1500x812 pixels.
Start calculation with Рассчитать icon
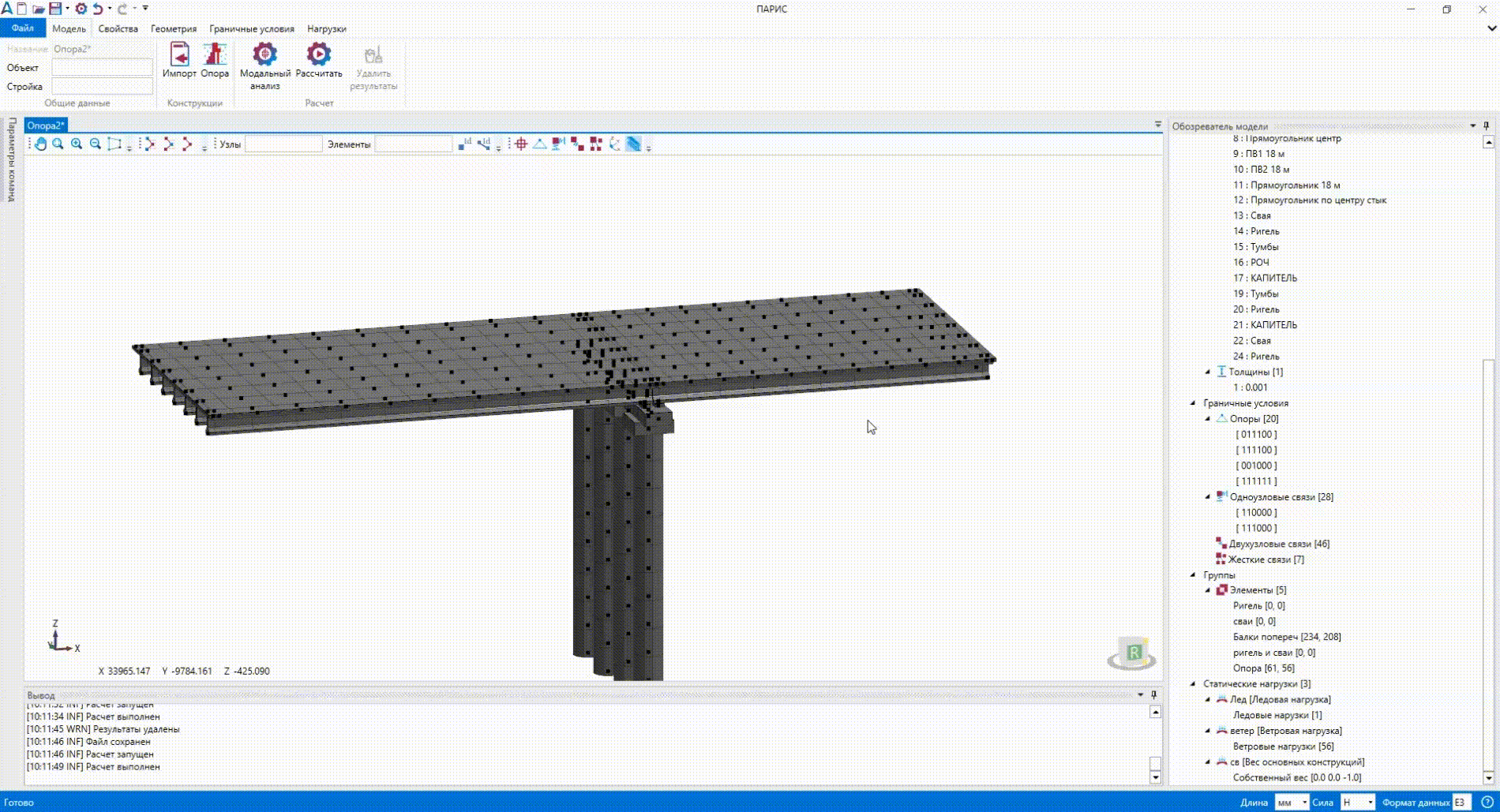click(x=318, y=60)
